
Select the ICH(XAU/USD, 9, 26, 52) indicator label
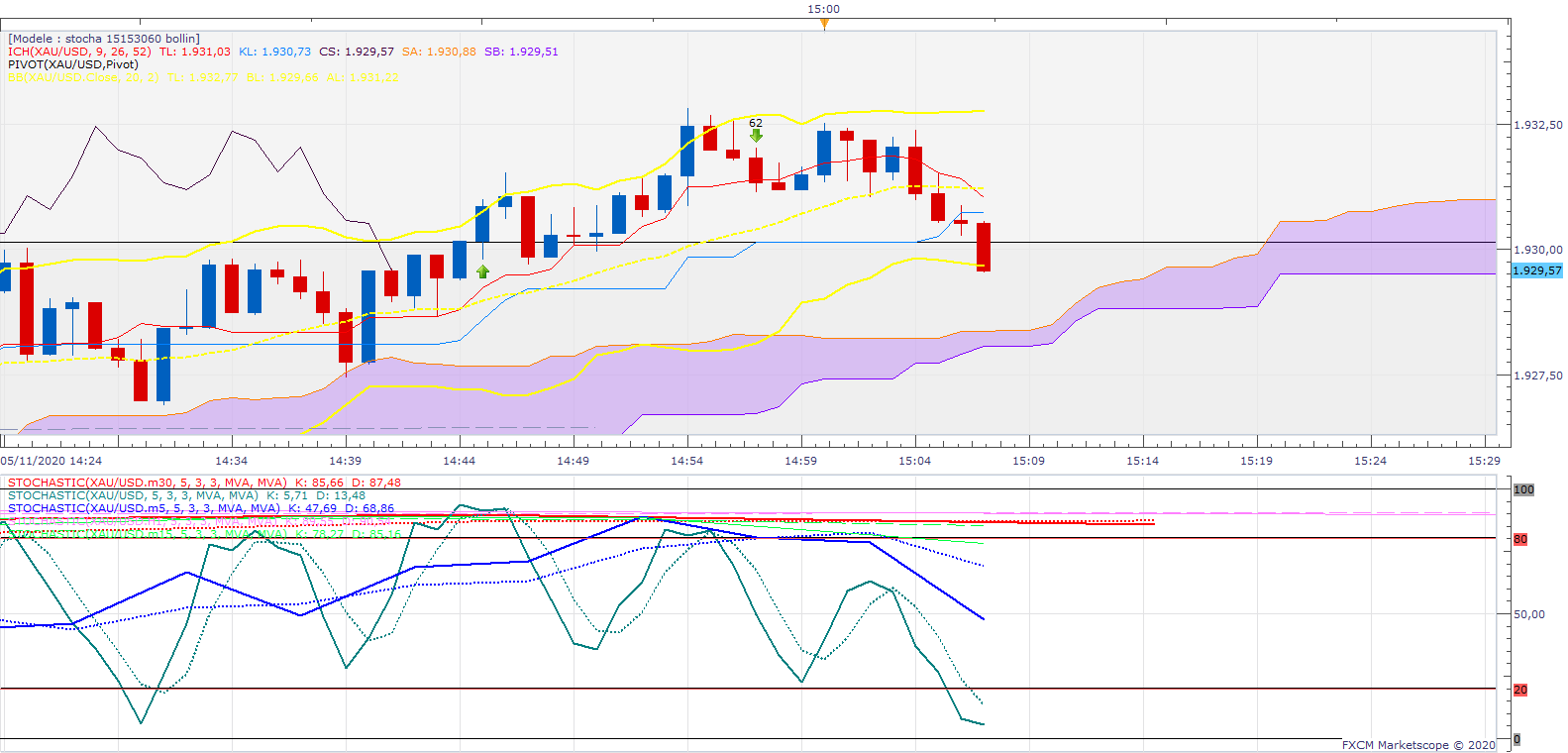79,52
